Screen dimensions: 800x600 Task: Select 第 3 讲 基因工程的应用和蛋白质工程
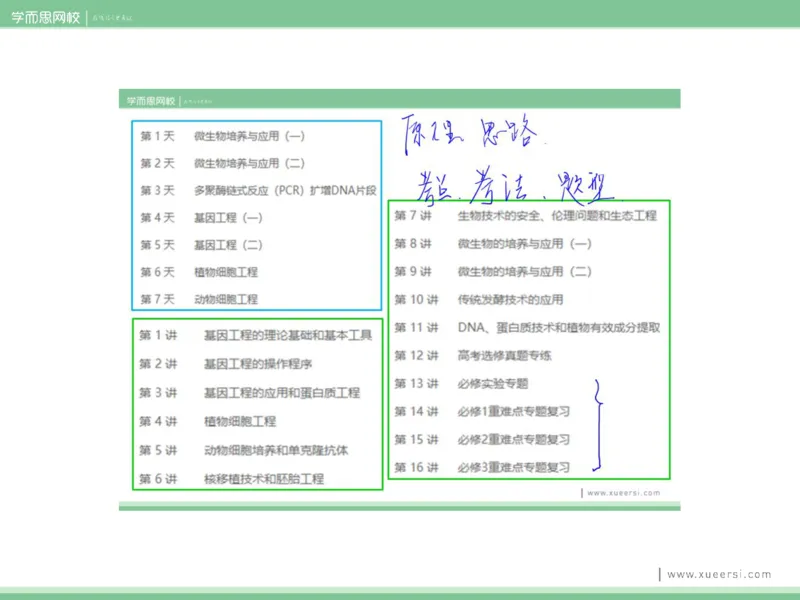(x=249, y=392)
